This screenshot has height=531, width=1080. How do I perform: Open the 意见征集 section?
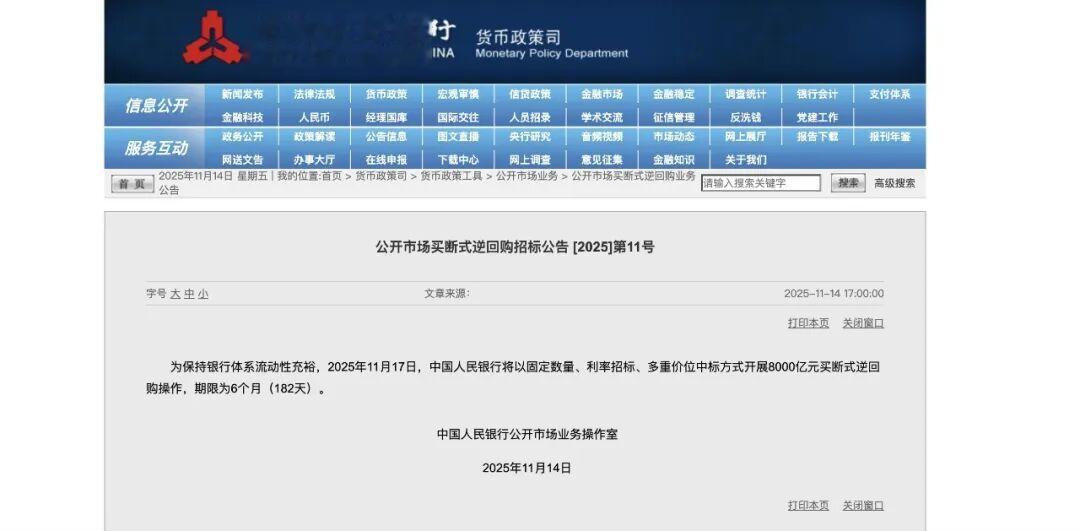coord(601,159)
